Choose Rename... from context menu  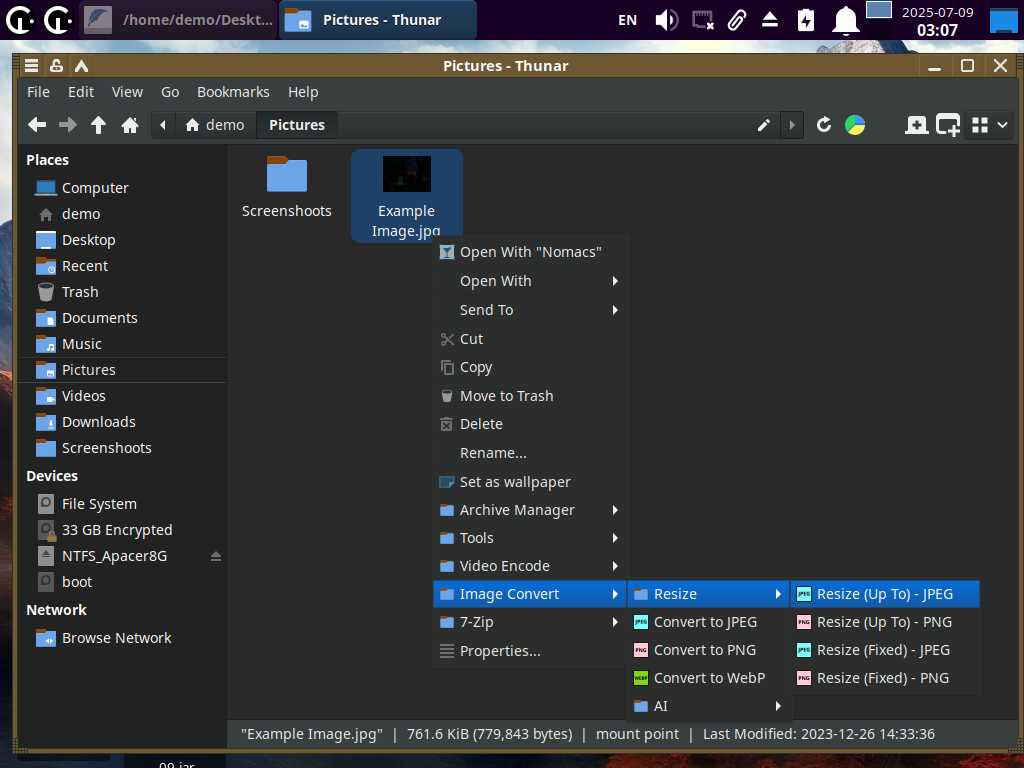pos(530,453)
